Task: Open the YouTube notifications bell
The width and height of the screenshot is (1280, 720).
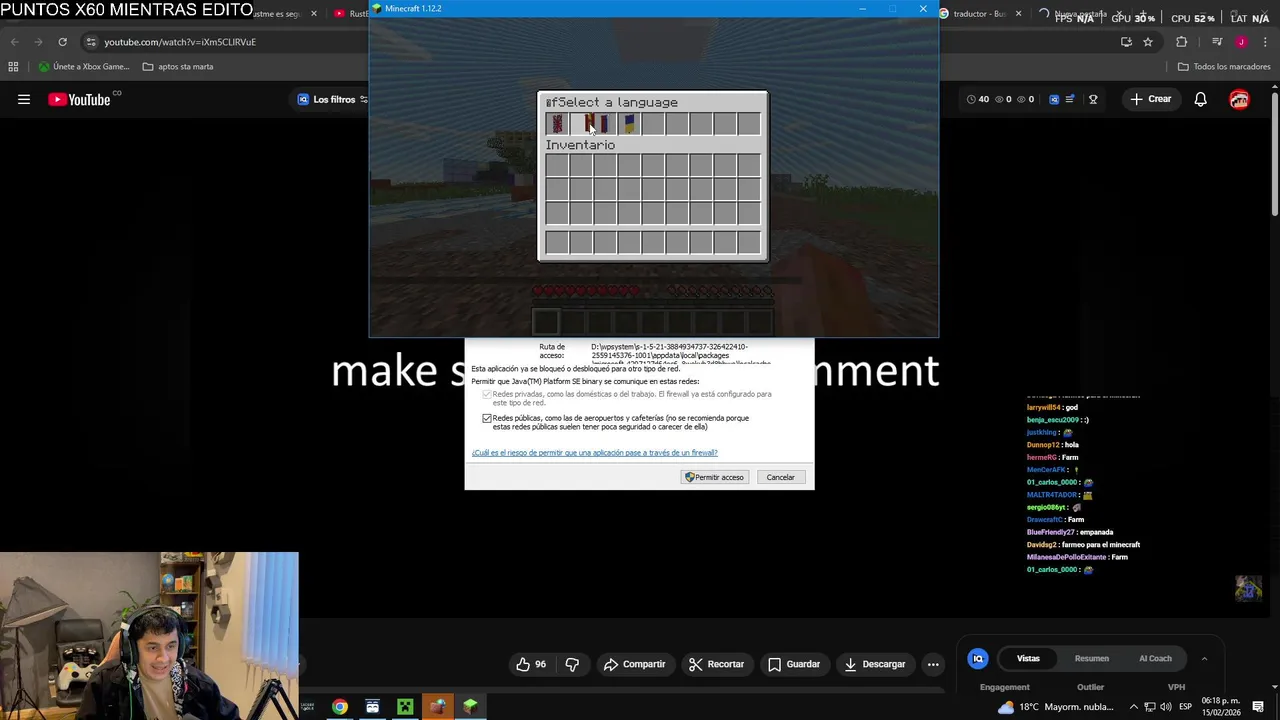Action: coord(1200,99)
